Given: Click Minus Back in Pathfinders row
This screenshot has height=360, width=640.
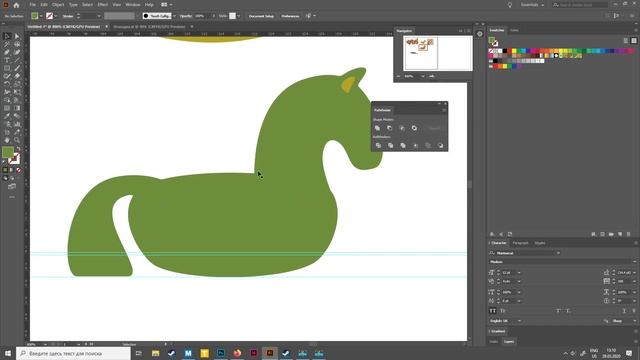Looking at the screenshot, I should click(x=440, y=145).
